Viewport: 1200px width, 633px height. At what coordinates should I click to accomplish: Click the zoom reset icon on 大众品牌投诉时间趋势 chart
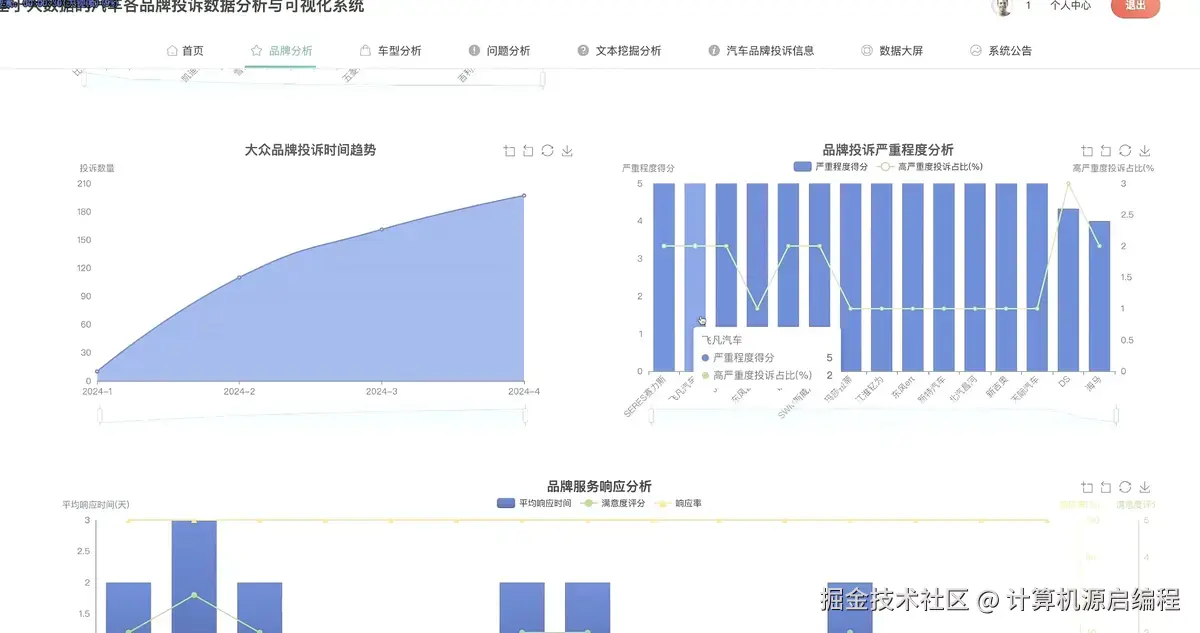(x=528, y=151)
